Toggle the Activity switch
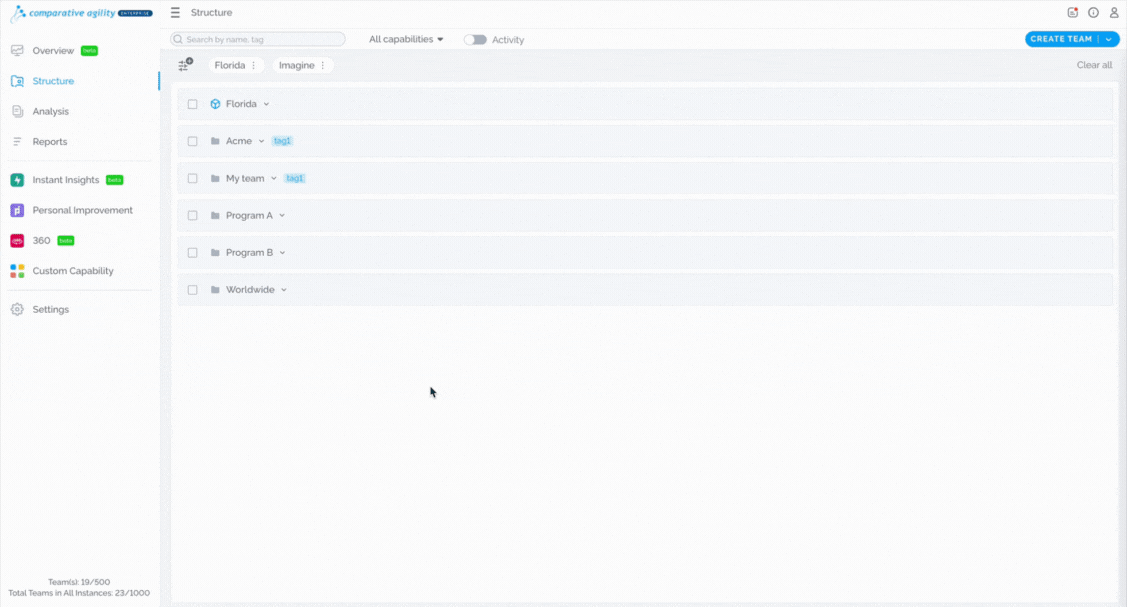1127x607 pixels. pos(475,40)
